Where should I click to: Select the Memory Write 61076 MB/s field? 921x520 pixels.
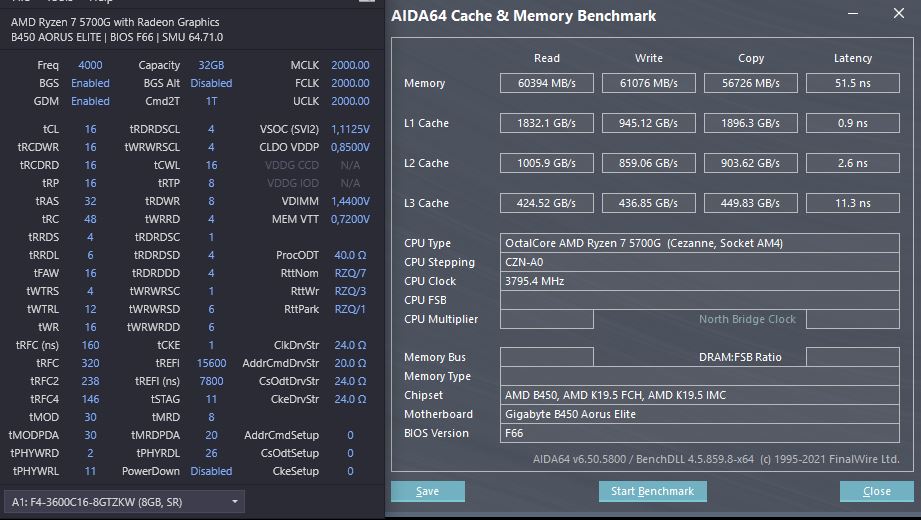pyautogui.click(x=648, y=83)
